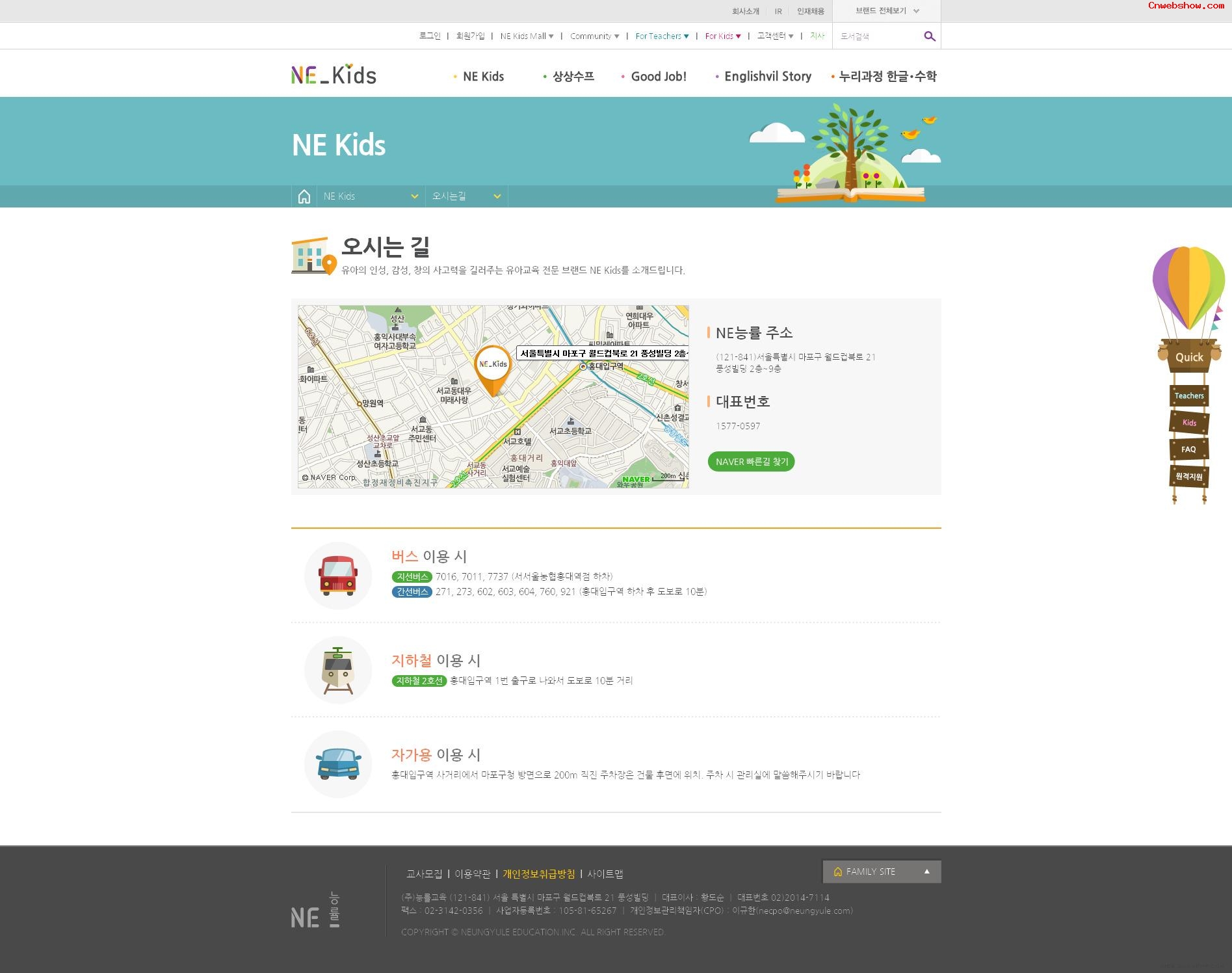
Task: Open the Kids quick sign
Action: 1189,422
